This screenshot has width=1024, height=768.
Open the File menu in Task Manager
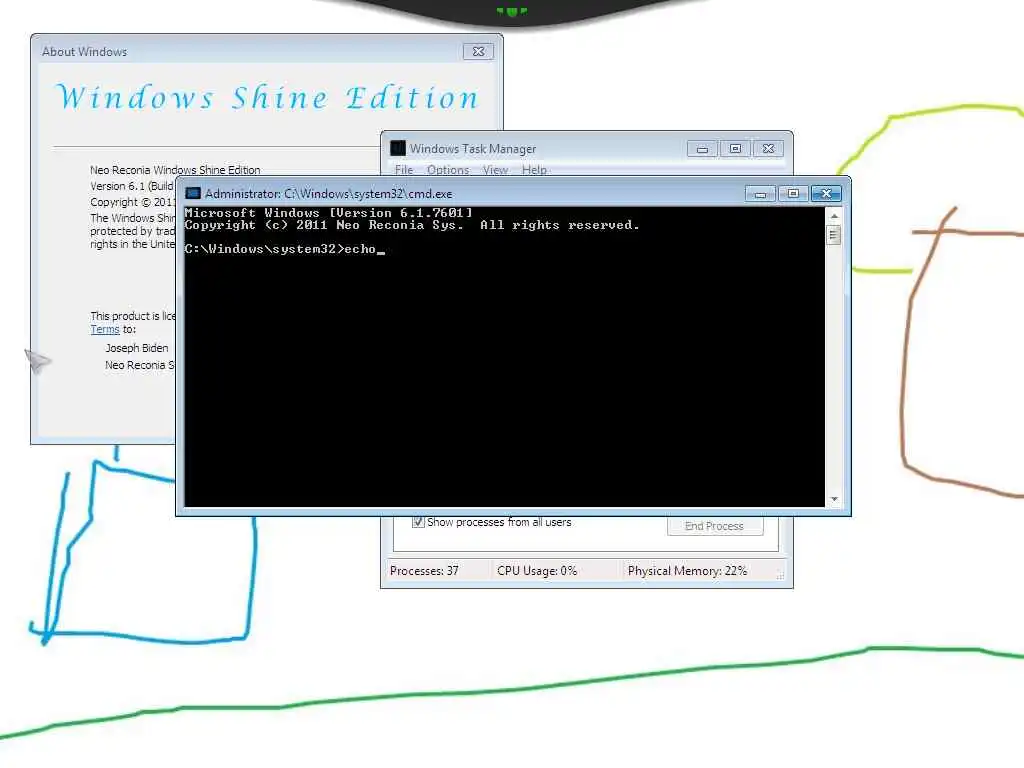point(404,170)
